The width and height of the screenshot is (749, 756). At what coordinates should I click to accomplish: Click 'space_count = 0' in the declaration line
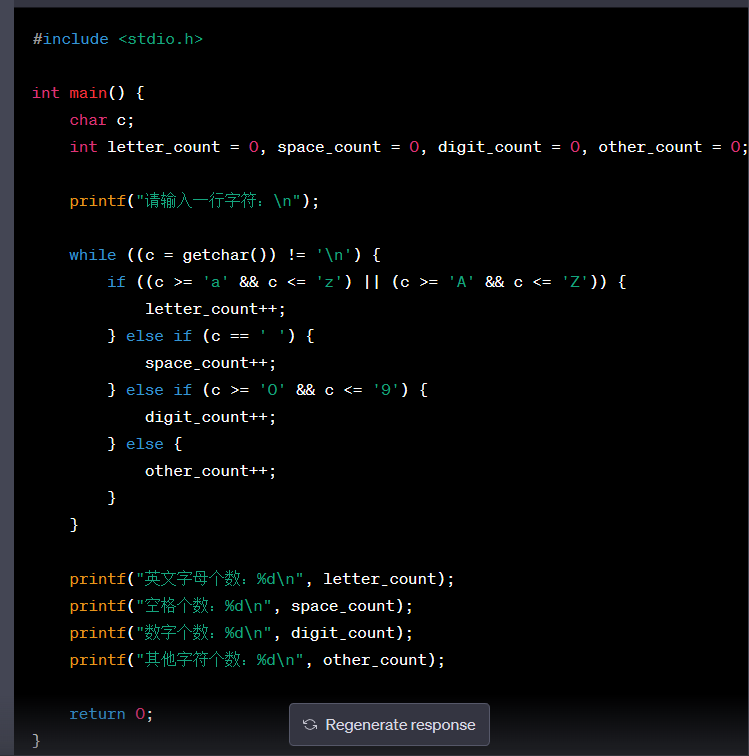coord(348,147)
